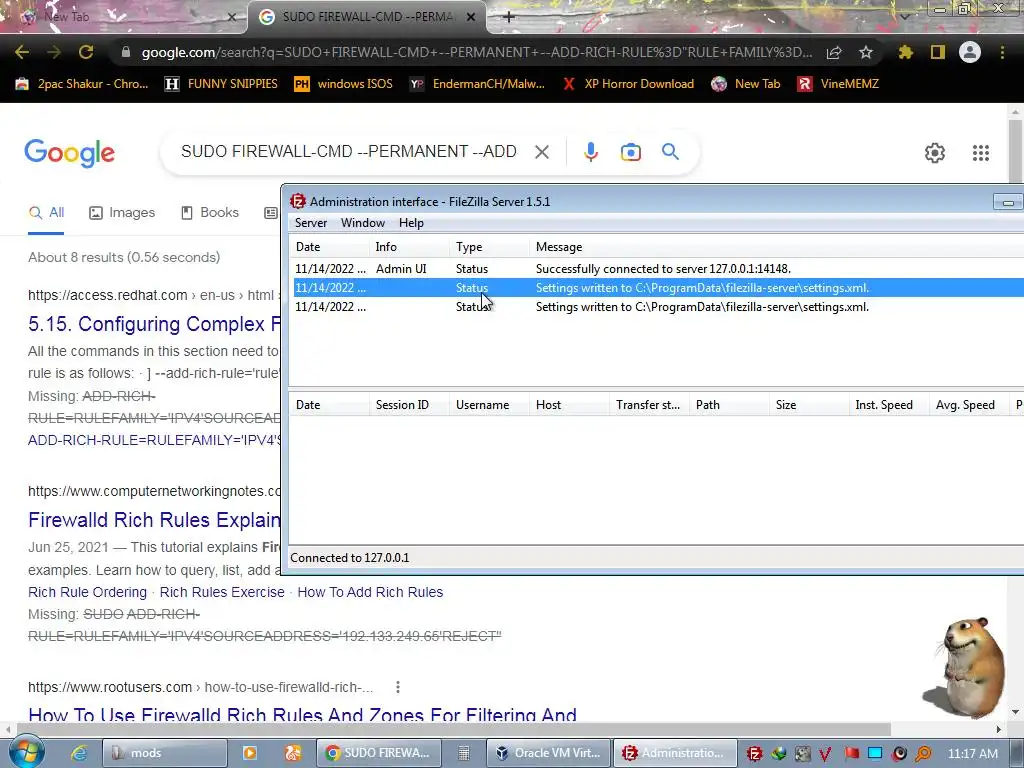Open the New Tab bookmark
The height and width of the screenshot is (768, 1024).
pyautogui.click(x=746, y=84)
